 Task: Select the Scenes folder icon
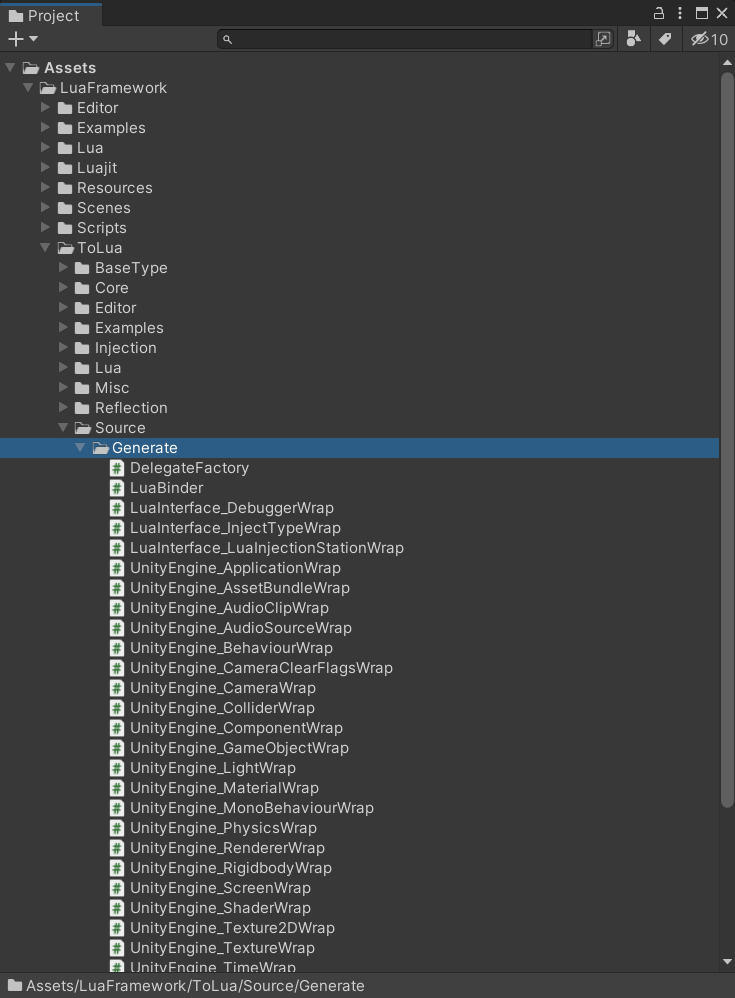click(65, 208)
